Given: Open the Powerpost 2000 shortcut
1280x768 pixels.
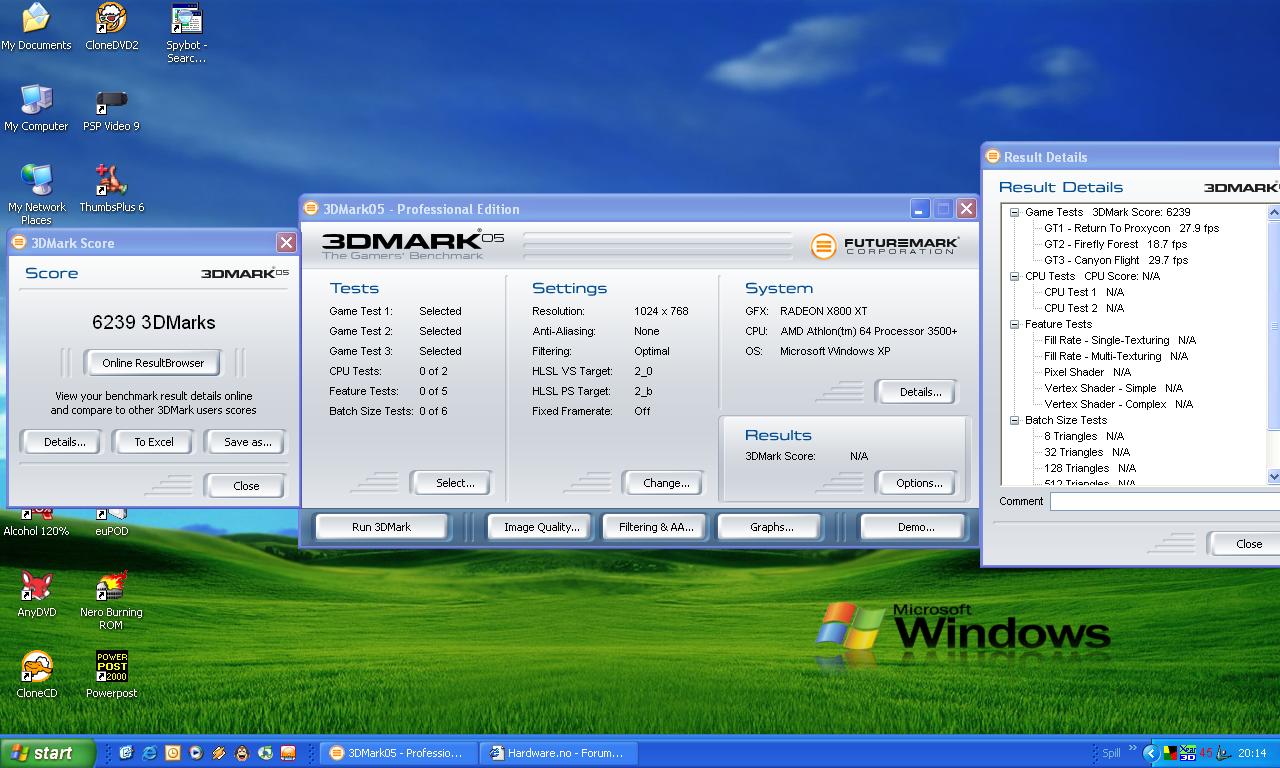Looking at the screenshot, I should point(111,675).
